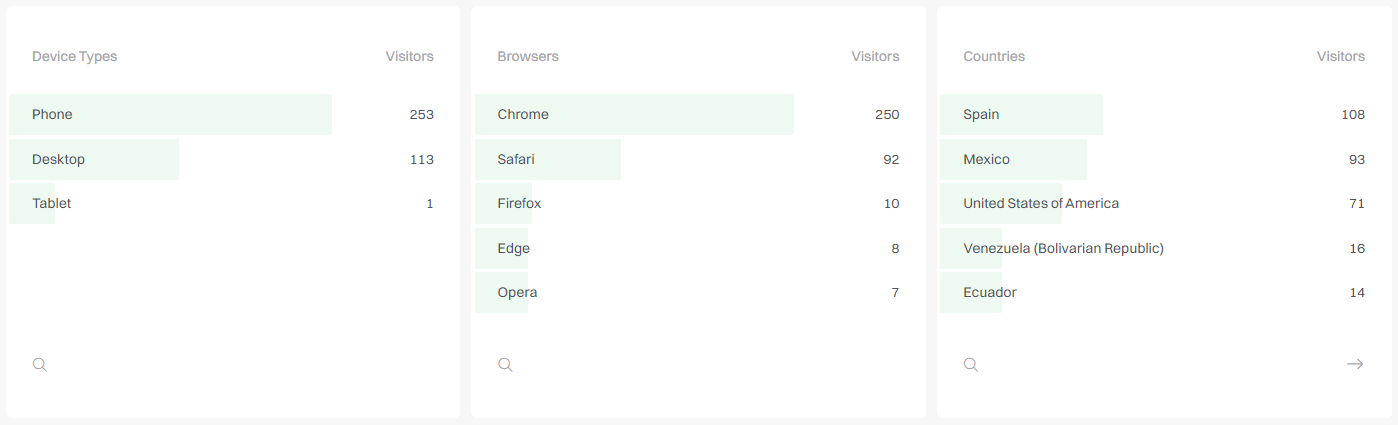Screen dimensions: 1398x425
Task: Click search icon in Browsers panel
Action: point(505,365)
